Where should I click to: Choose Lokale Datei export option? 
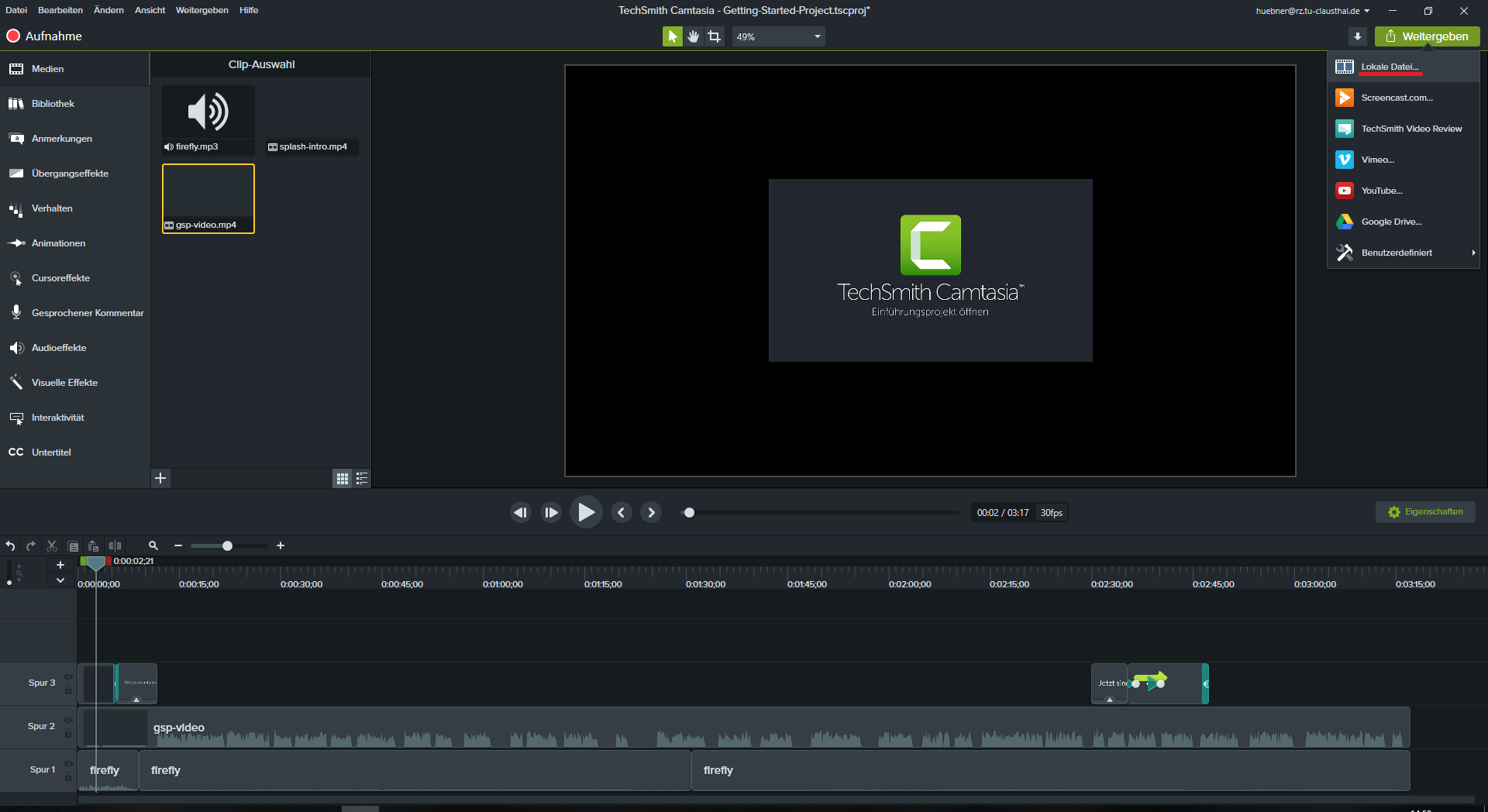[1404, 67]
